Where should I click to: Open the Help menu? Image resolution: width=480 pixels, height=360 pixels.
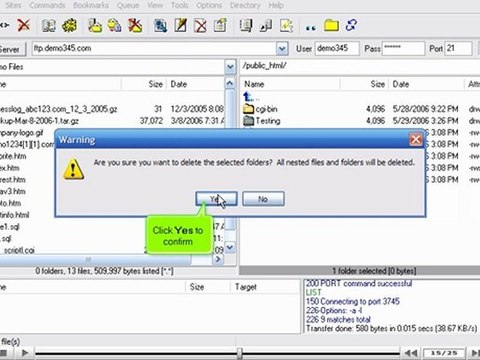pos(276,5)
